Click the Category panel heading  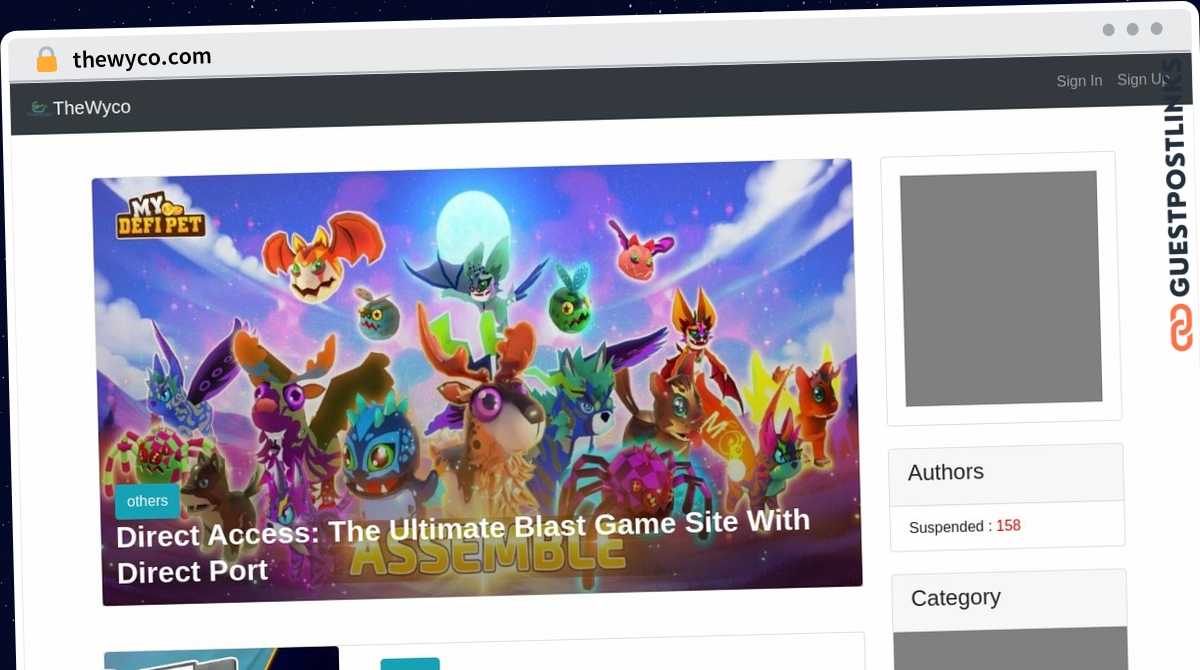click(956, 598)
